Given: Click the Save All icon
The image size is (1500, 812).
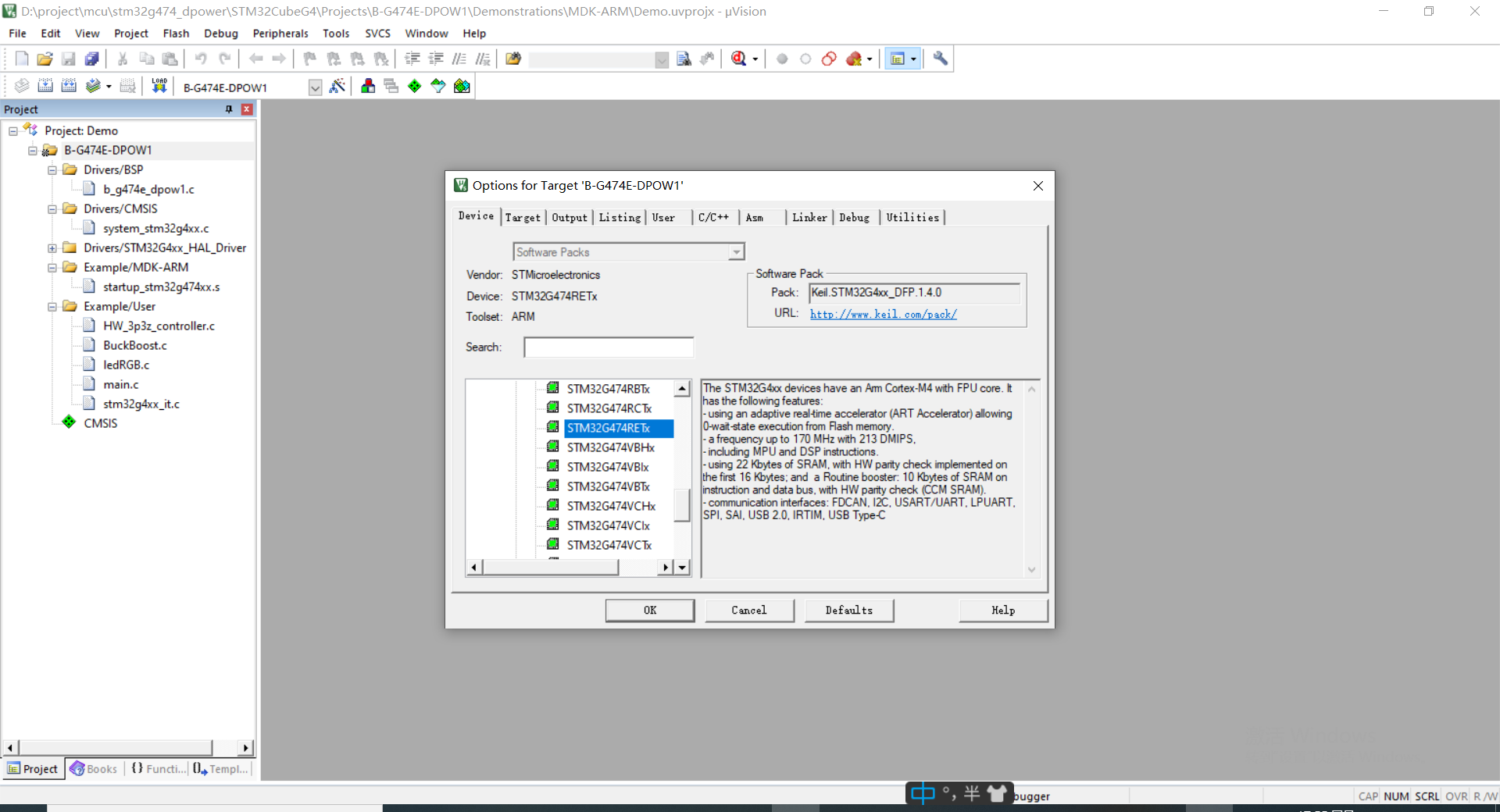Looking at the screenshot, I should click(92, 59).
